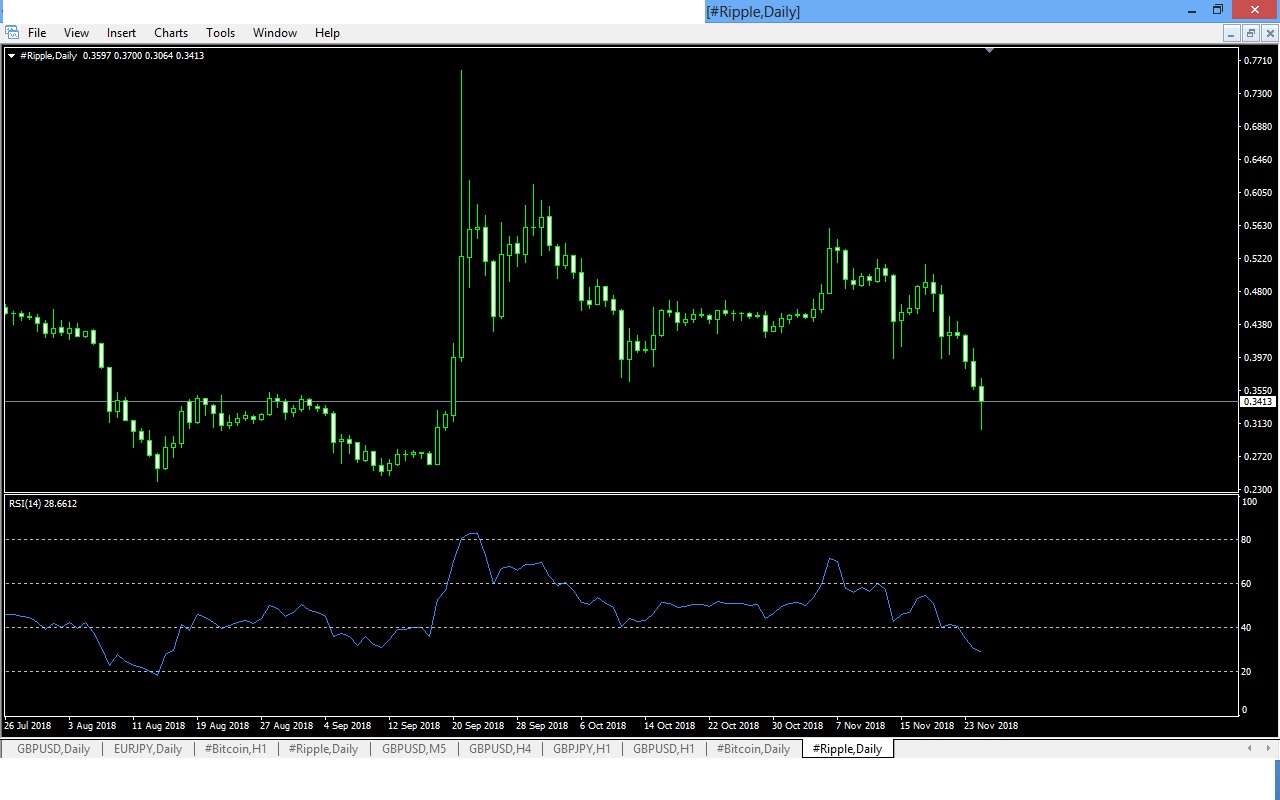Close the inner #Ripple chart window
The width and height of the screenshot is (1280, 800).
[x=1269, y=33]
